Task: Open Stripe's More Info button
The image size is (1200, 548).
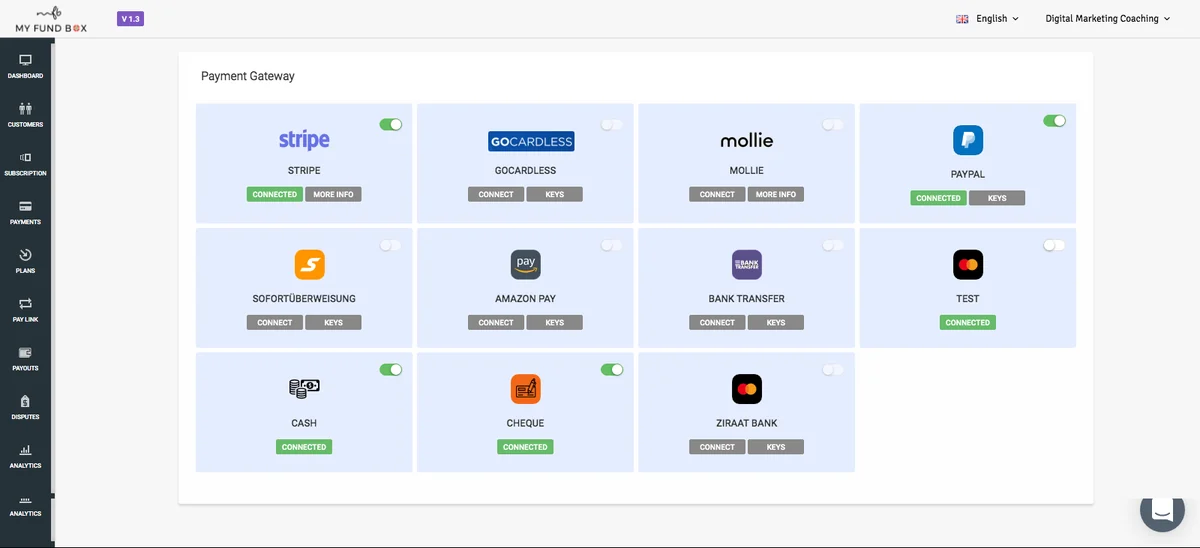Action: (x=333, y=195)
